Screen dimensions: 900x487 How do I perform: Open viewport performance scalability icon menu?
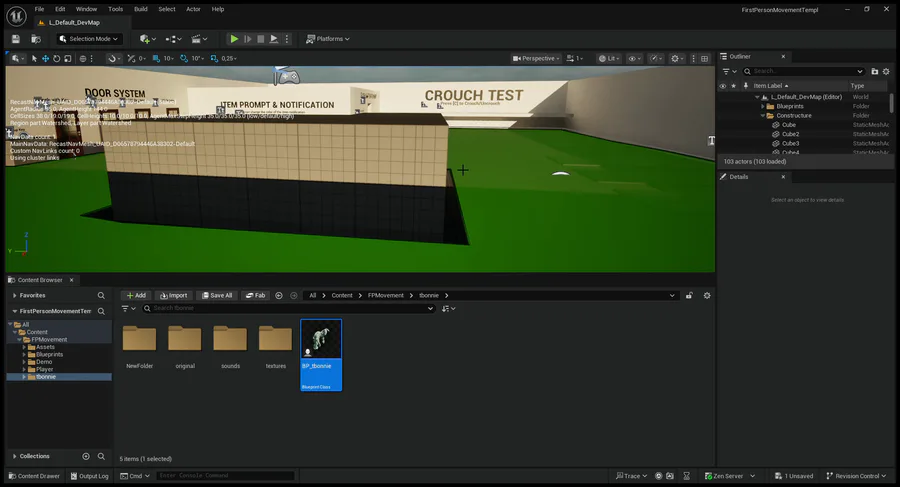coord(655,59)
